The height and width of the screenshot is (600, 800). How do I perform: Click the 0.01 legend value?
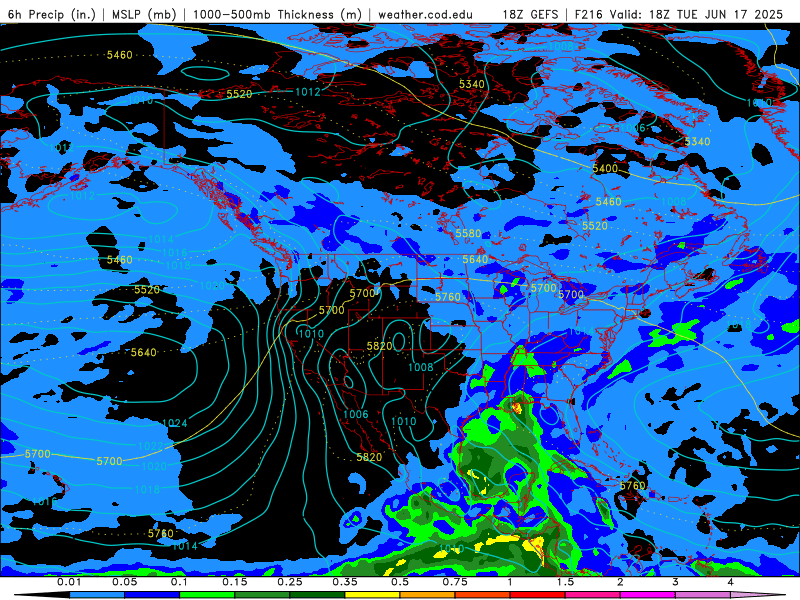69,582
